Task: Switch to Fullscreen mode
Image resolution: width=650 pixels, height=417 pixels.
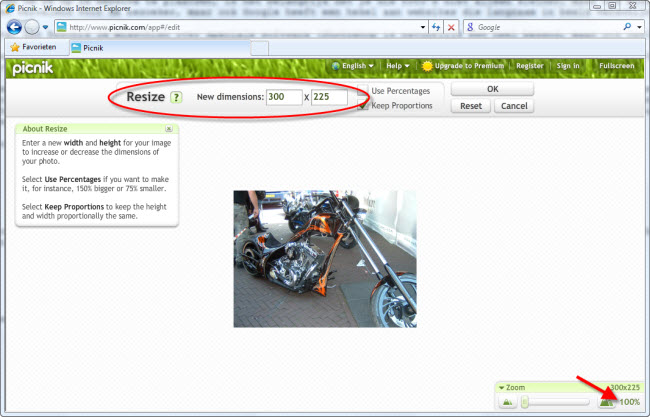Action: click(x=616, y=65)
